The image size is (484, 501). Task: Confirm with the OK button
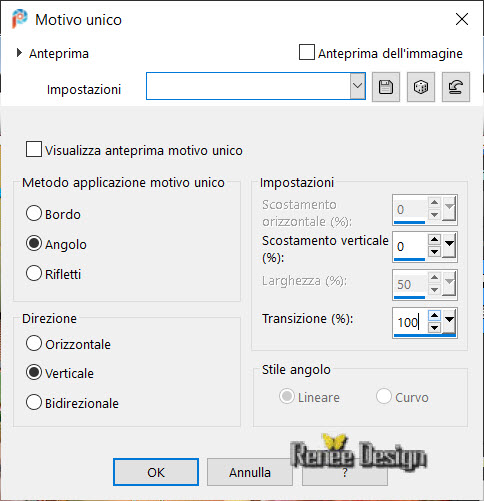click(x=156, y=472)
